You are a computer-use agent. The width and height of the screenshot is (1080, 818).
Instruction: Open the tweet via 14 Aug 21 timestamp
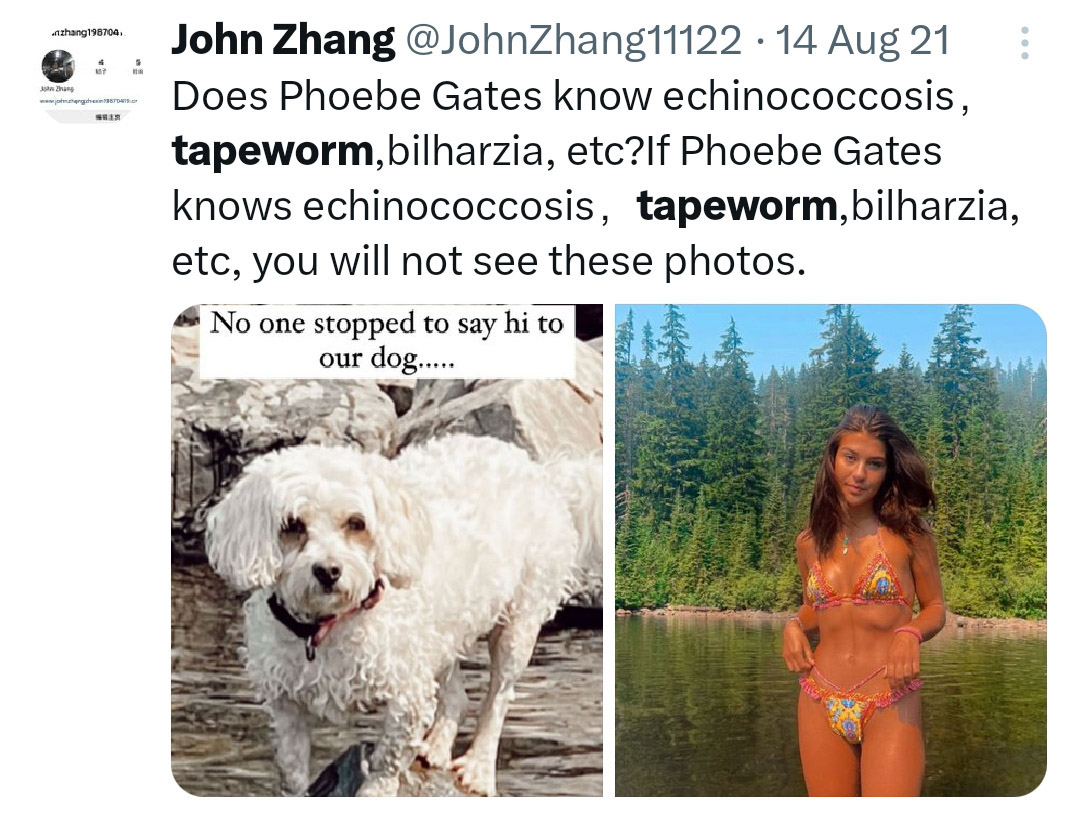pyautogui.click(x=862, y=41)
